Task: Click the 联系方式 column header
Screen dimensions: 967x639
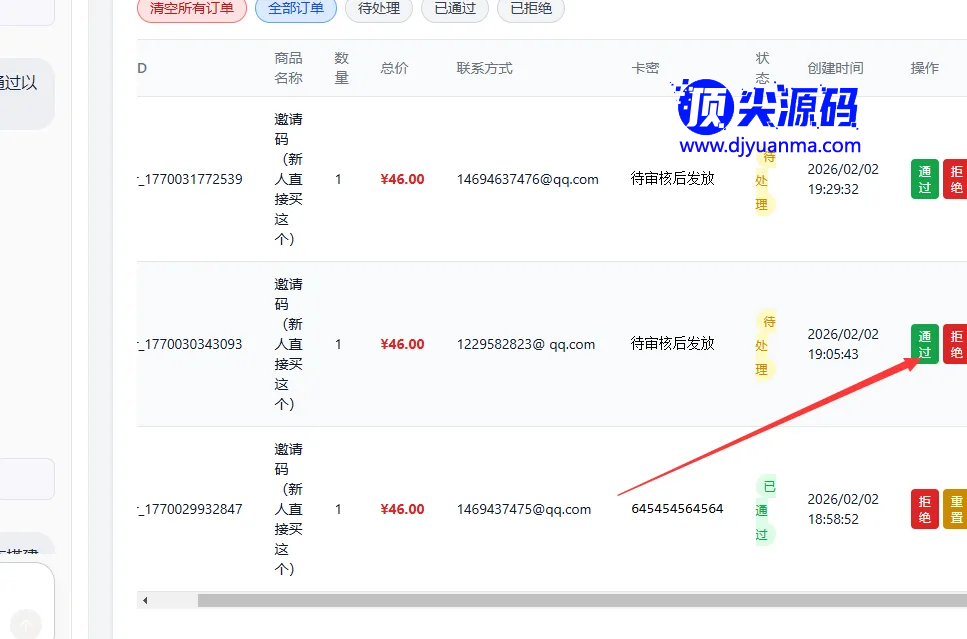Action: point(484,68)
